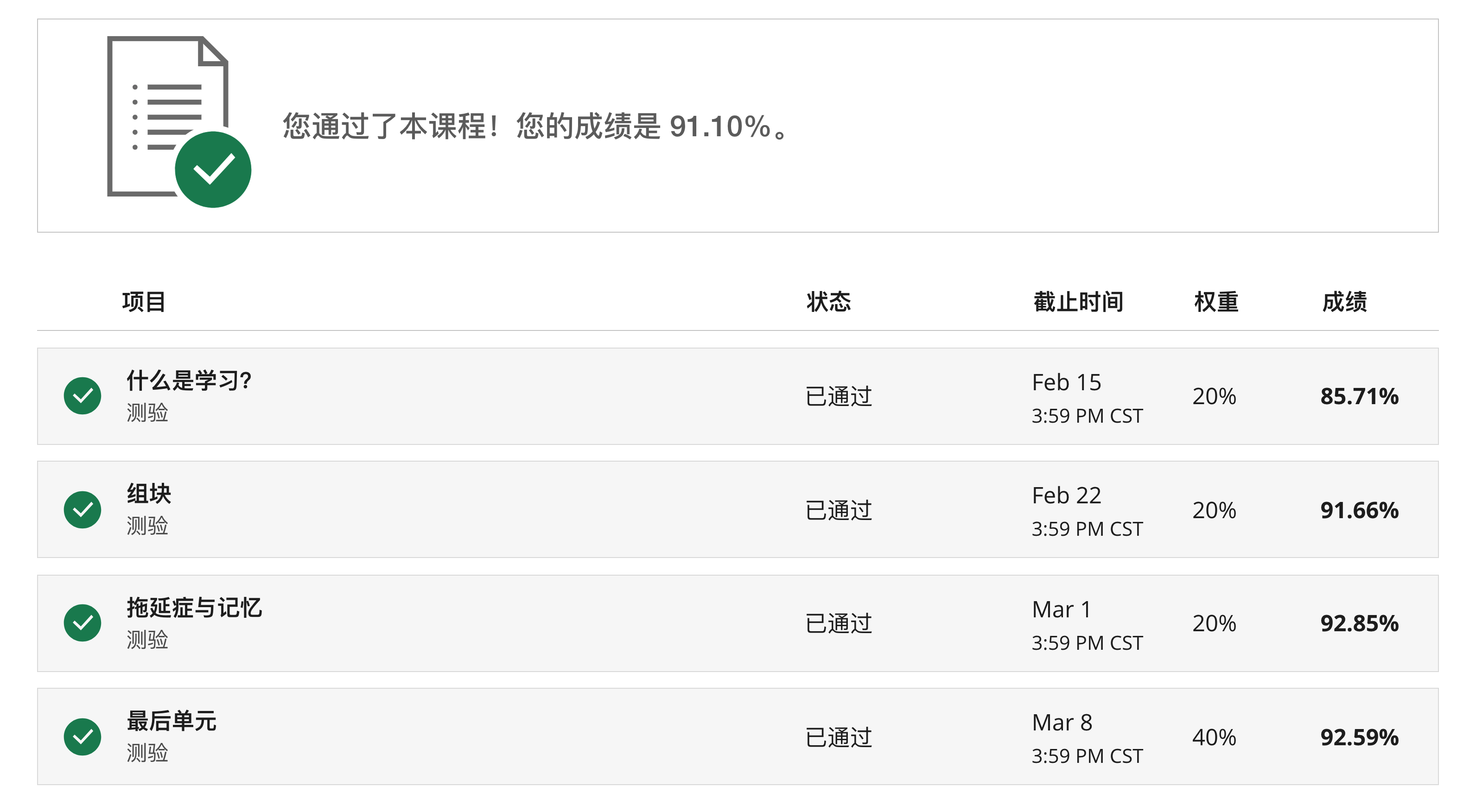Open the 组块 quiz
Screen dimensions: 1476x812
(149, 494)
